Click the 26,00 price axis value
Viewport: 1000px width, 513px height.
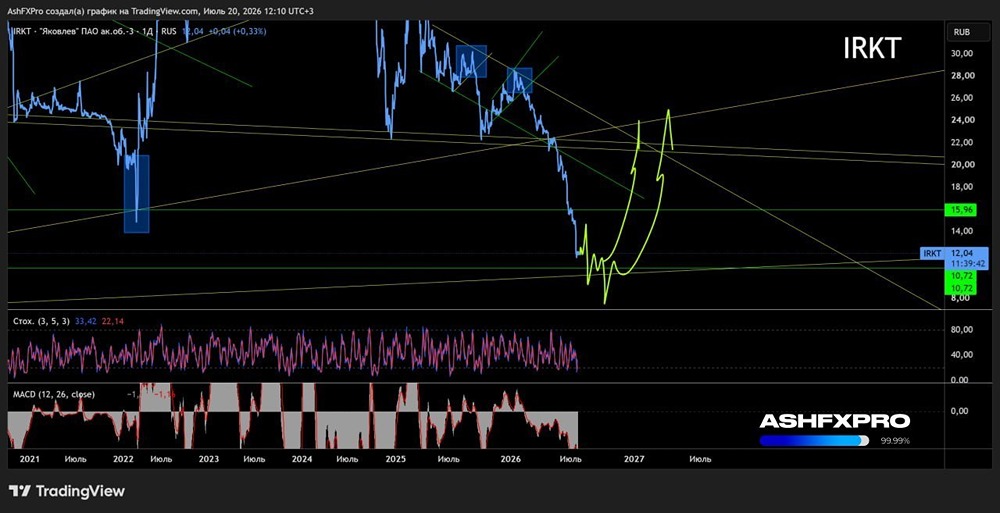click(x=962, y=98)
